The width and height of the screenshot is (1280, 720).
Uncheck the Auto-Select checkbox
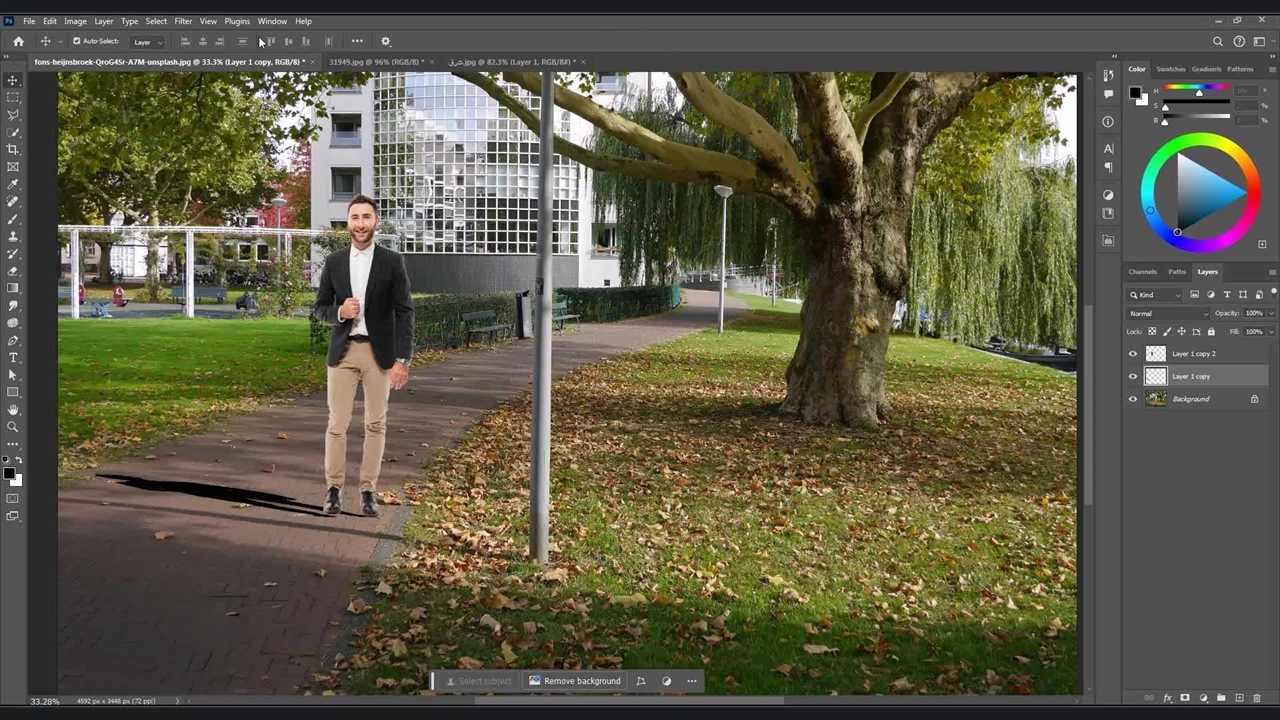(x=77, y=41)
